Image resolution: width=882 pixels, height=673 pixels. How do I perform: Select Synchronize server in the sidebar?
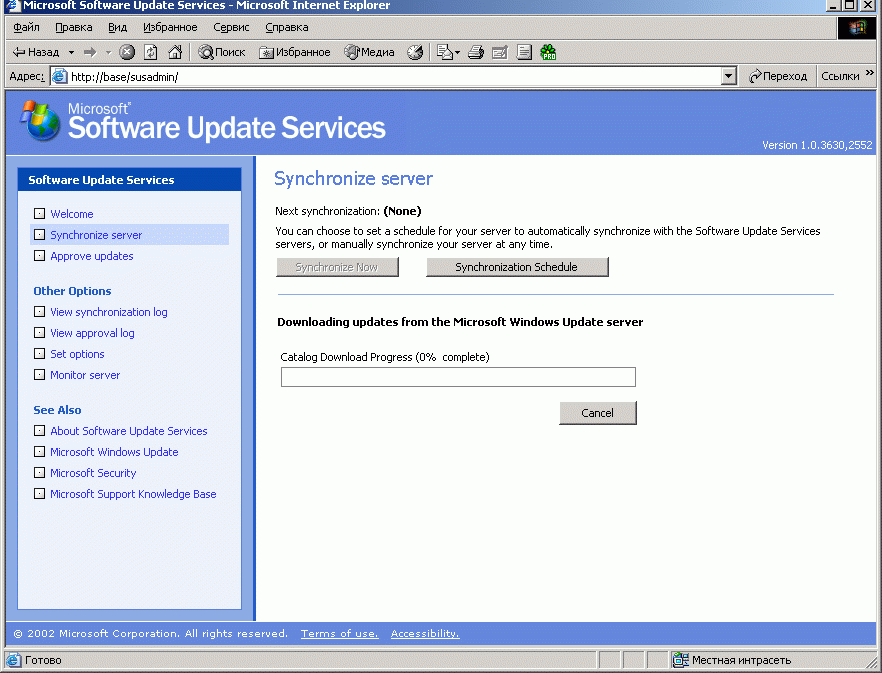click(x=96, y=235)
